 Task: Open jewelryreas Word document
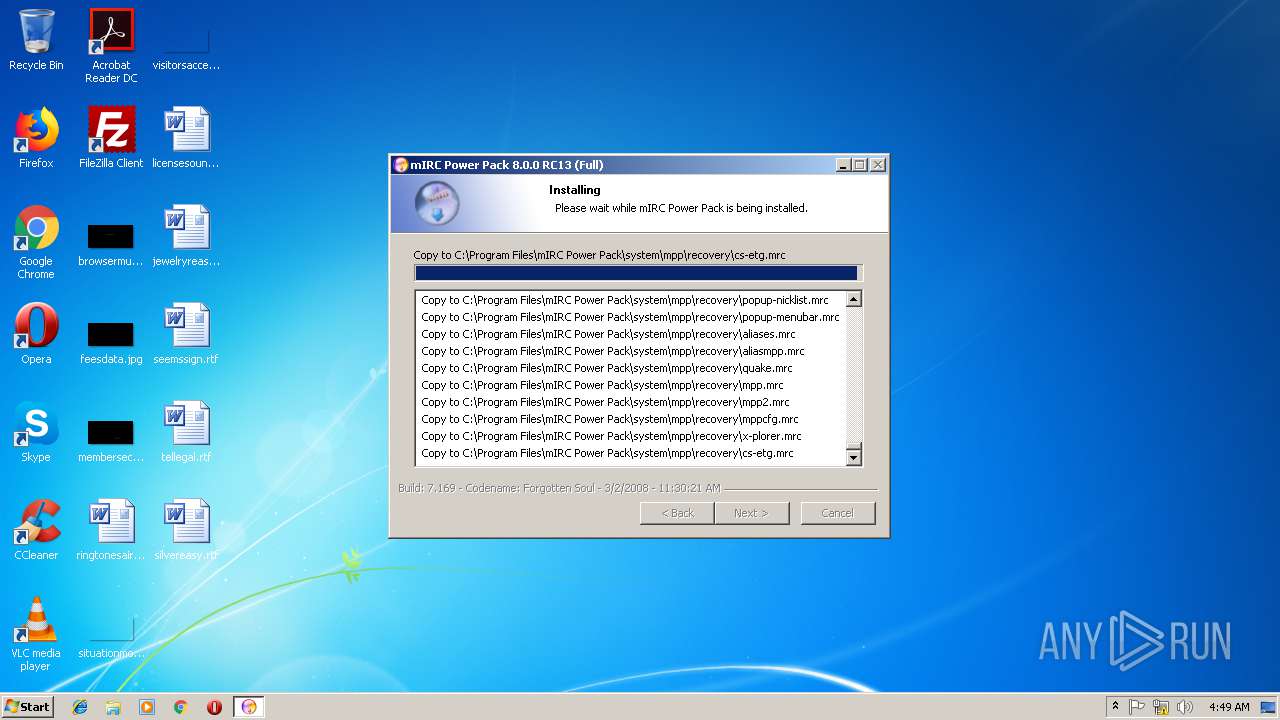click(186, 236)
